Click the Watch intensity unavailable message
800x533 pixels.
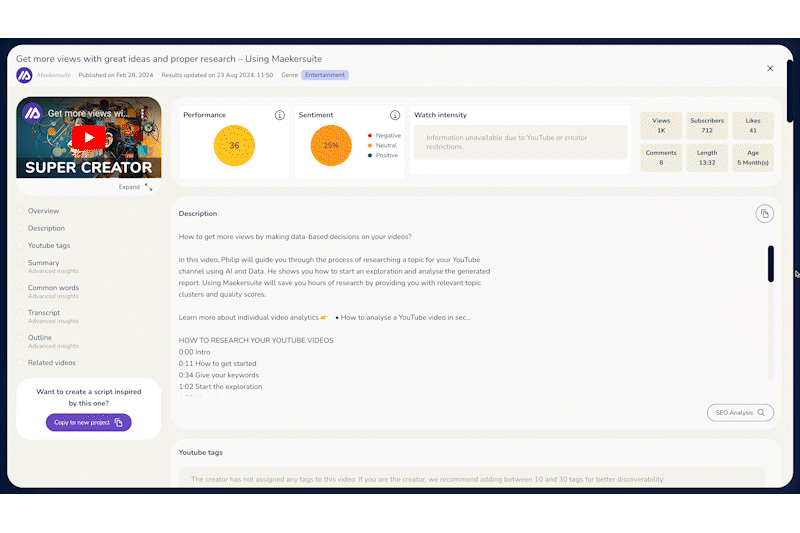pyautogui.click(x=520, y=142)
